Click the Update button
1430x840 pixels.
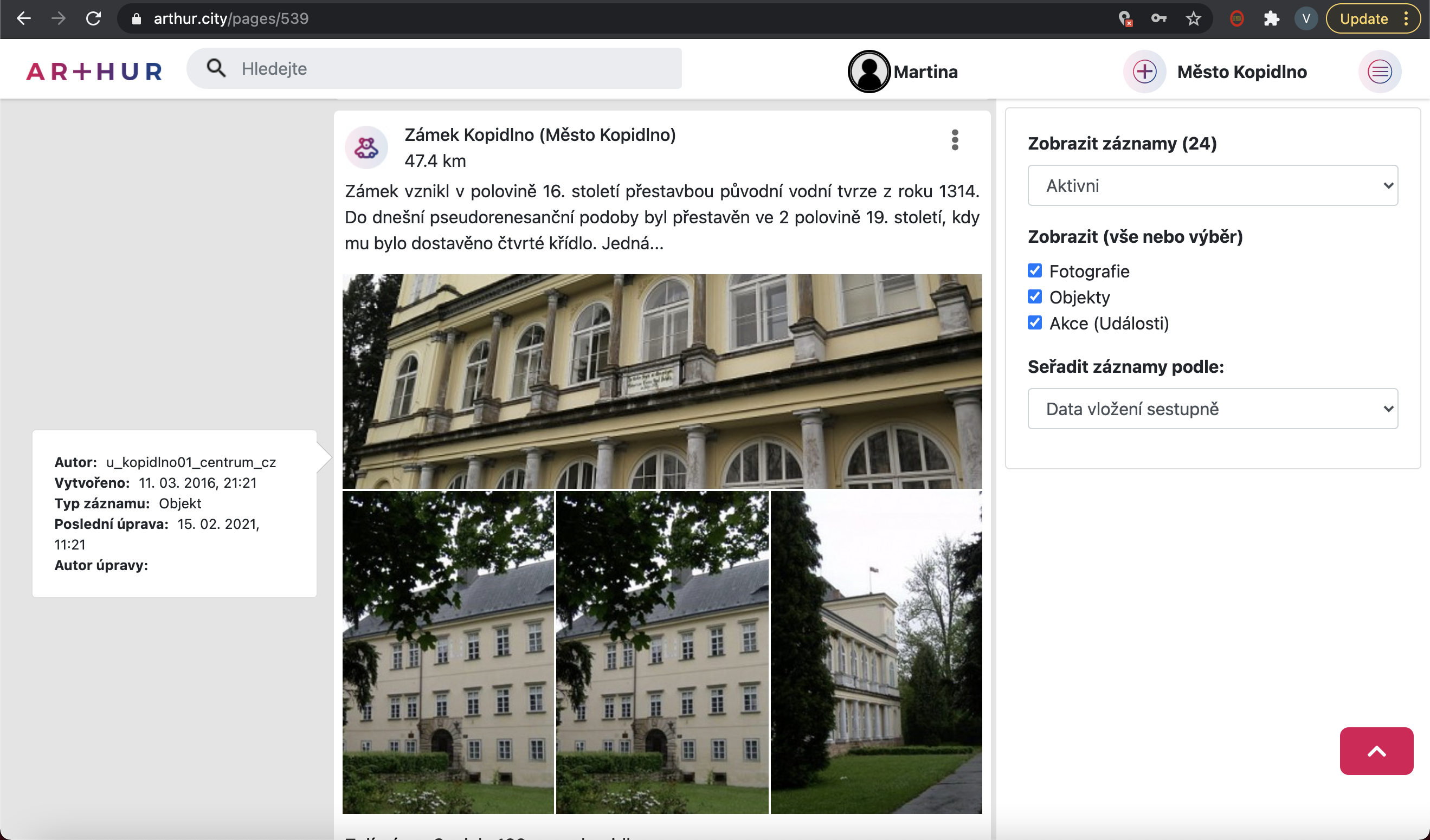(x=1364, y=19)
